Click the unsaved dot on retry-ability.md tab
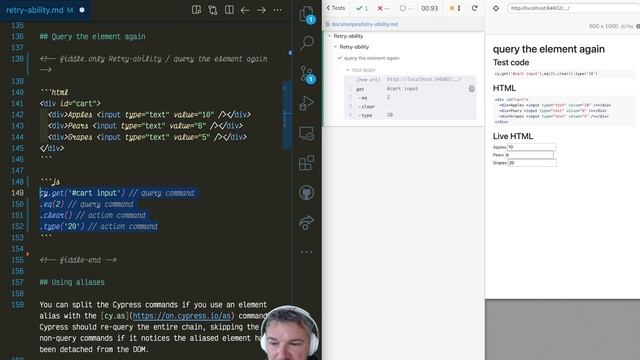 [82, 10]
